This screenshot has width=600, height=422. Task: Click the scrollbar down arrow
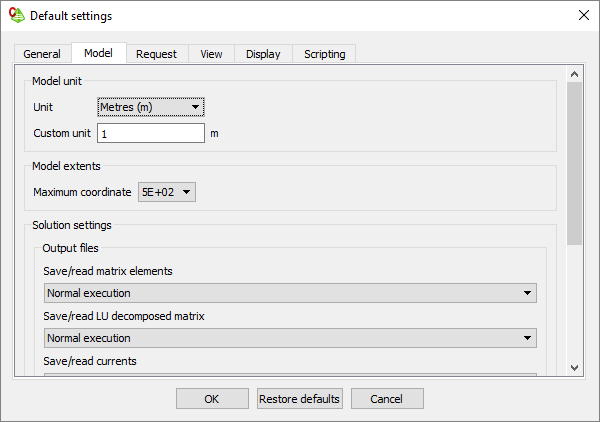point(574,367)
